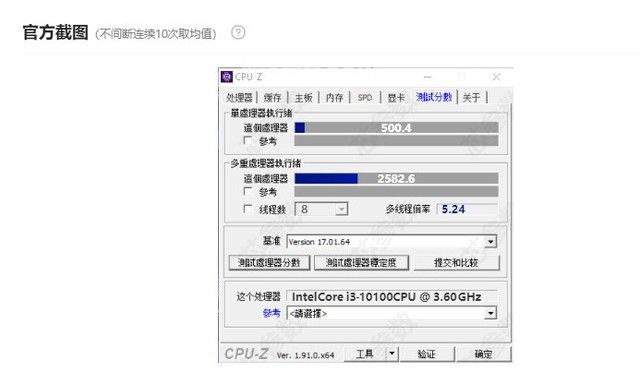Close the CPU-Z window
This screenshot has width=640, height=384.
click(496, 77)
